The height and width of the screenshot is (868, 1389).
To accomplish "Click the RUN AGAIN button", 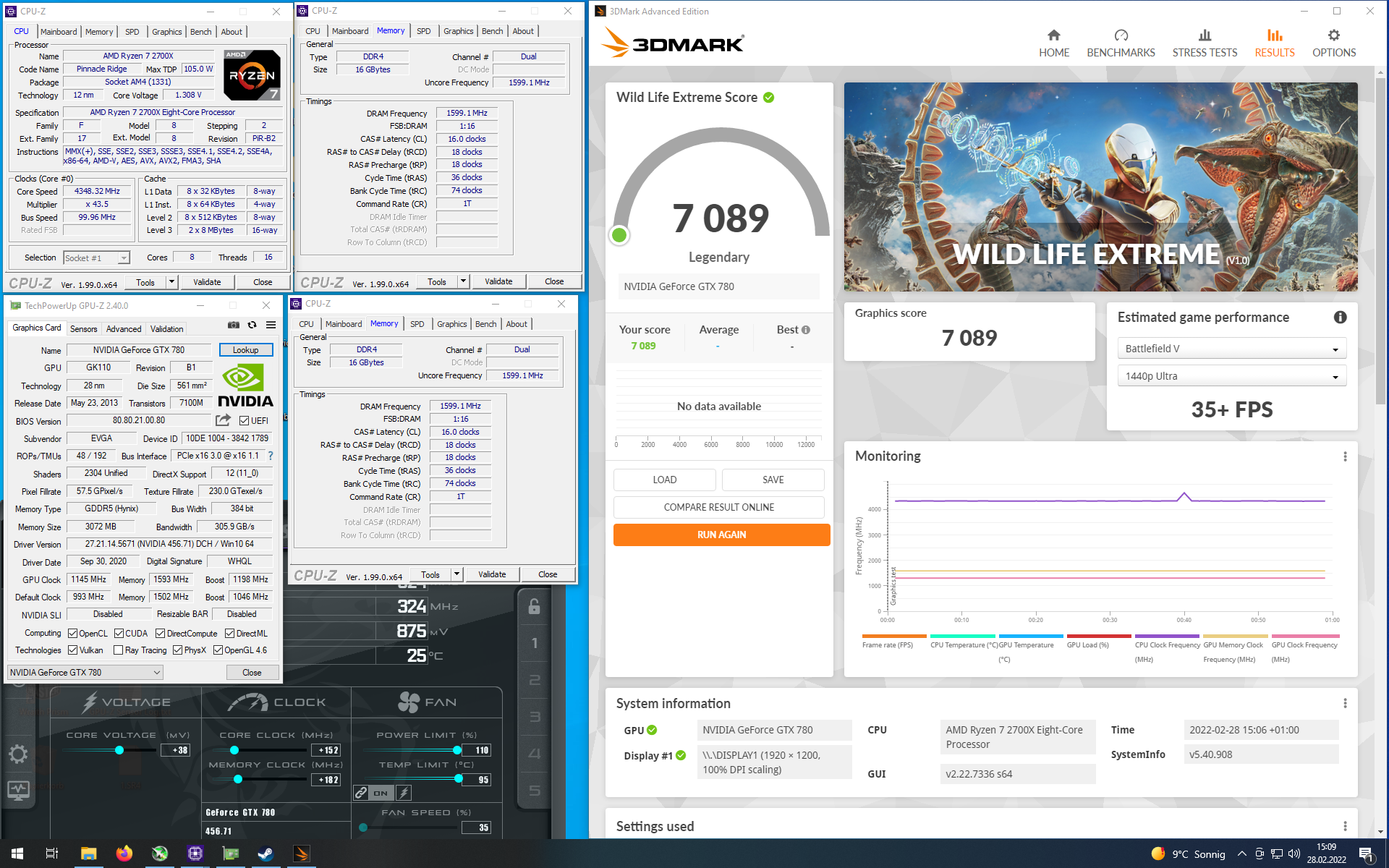I will 721,535.
